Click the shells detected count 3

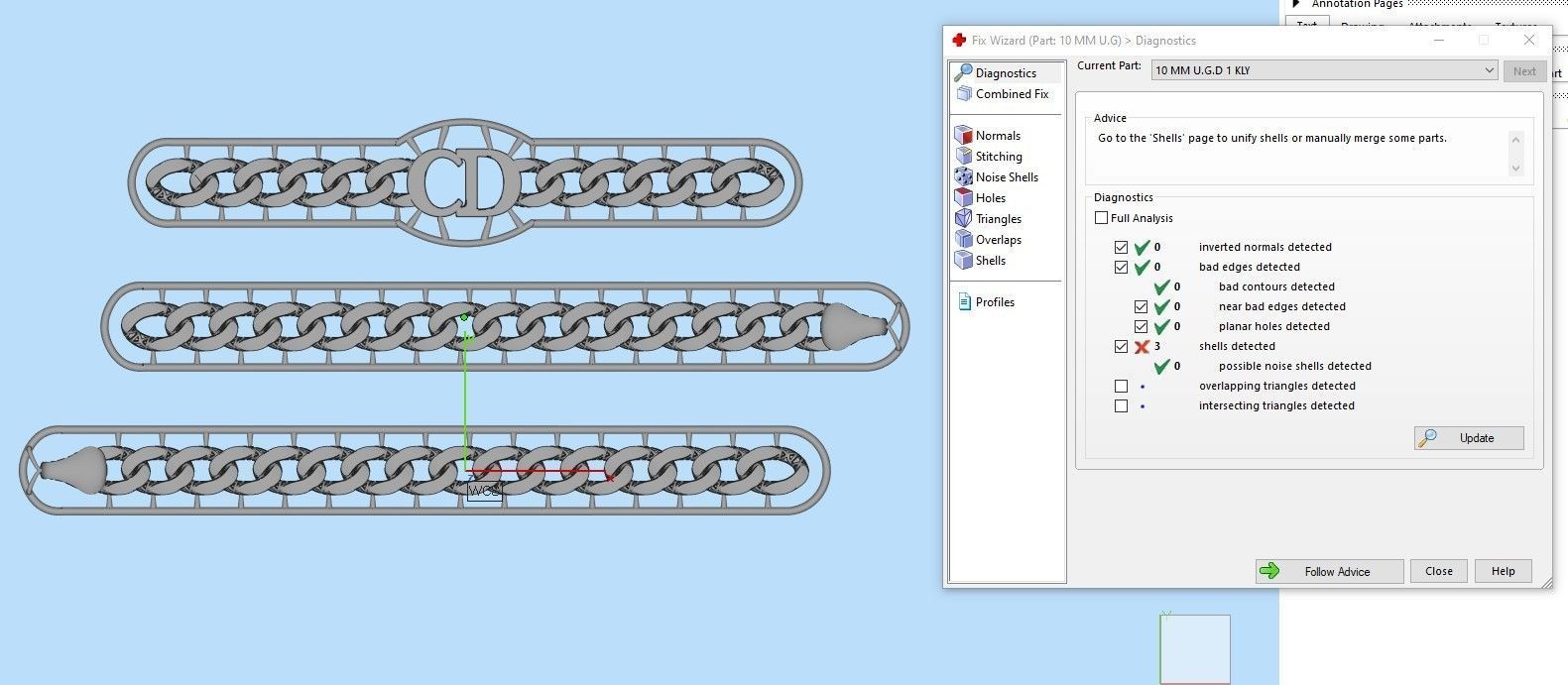pyautogui.click(x=1157, y=346)
